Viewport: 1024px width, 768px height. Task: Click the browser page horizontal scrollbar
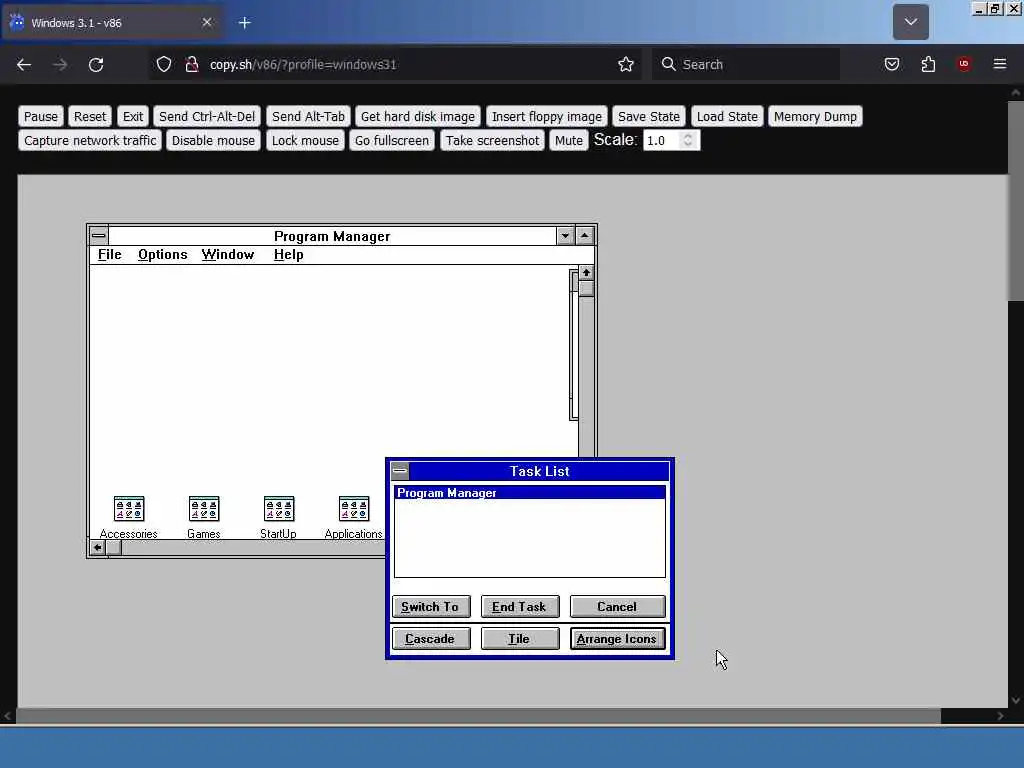[478, 716]
